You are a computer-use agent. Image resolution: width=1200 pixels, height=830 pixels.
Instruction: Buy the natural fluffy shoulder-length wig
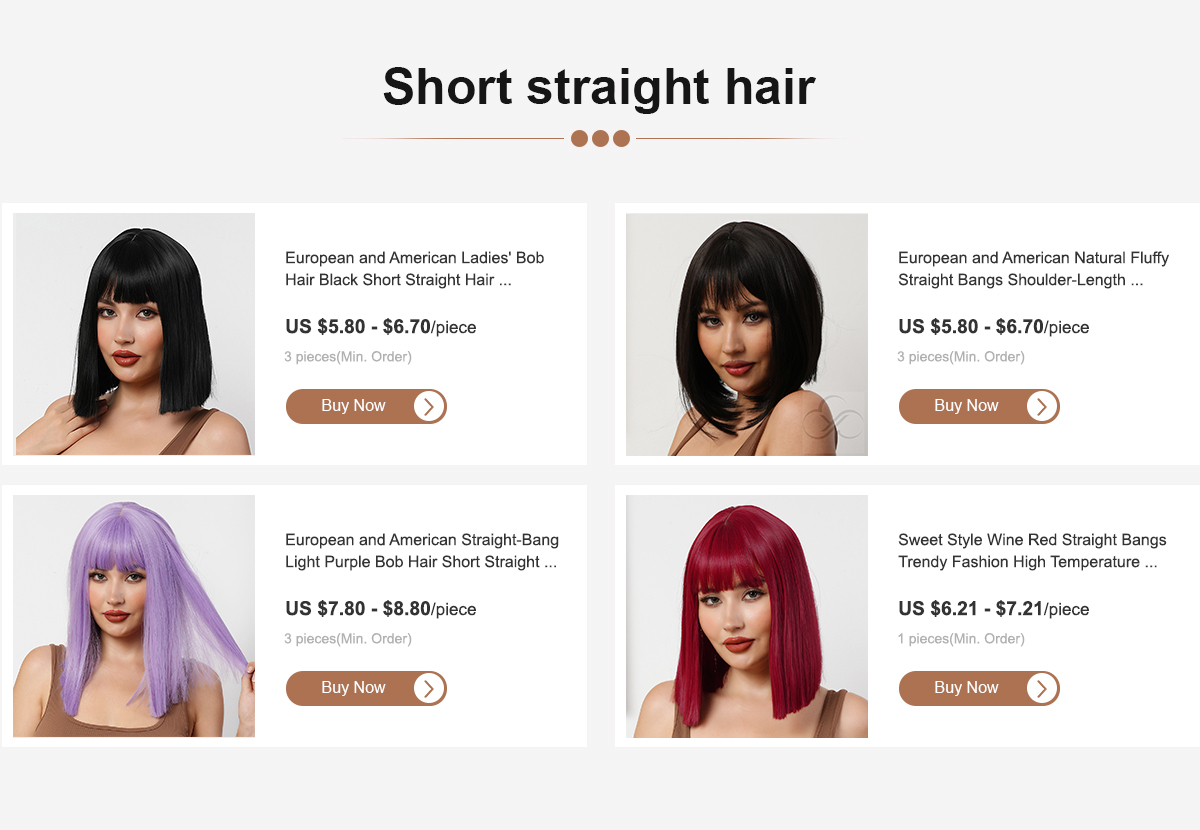click(x=979, y=406)
